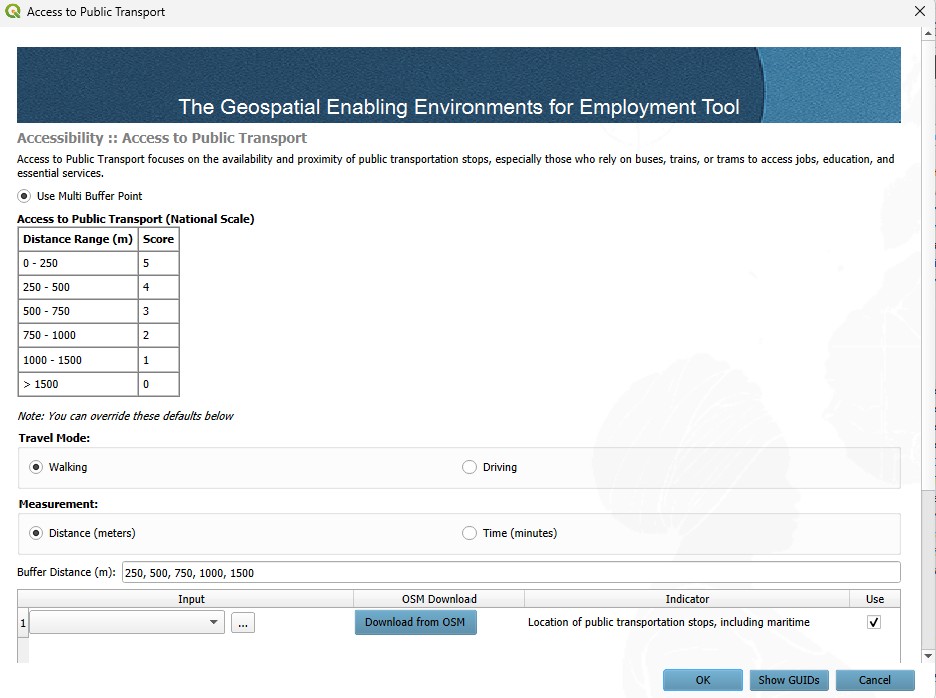
Task: Click the QGIS logo in title bar
Action: tap(13, 11)
